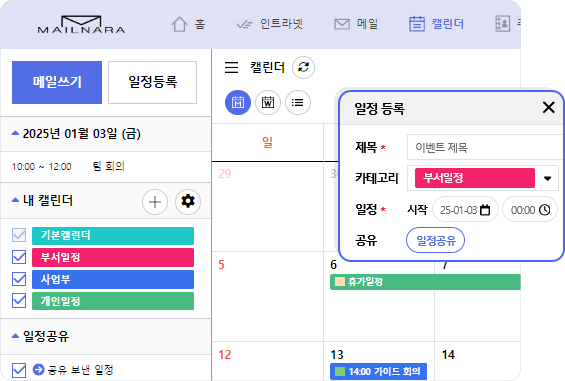Open the 카테고리 dropdown arrow
This screenshot has width=565, height=381.
pyautogui.click(x=547, y=178)
